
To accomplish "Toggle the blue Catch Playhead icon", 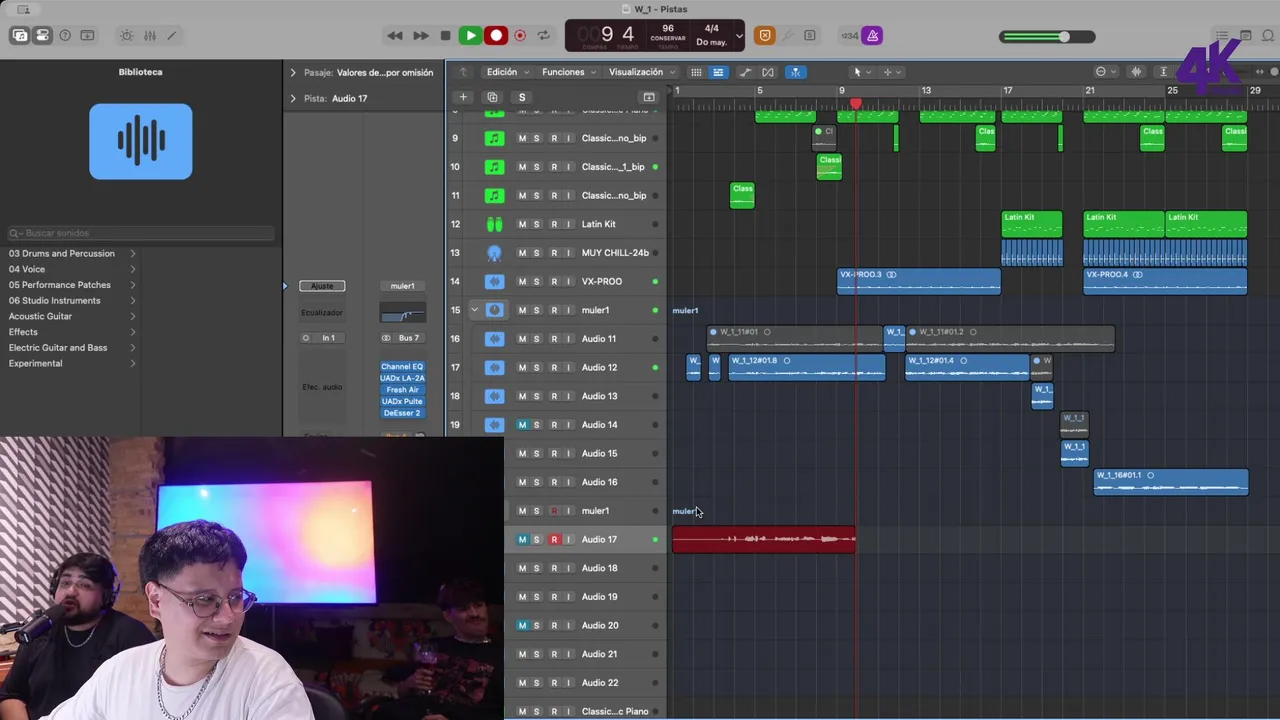I will tap(795, 72).
